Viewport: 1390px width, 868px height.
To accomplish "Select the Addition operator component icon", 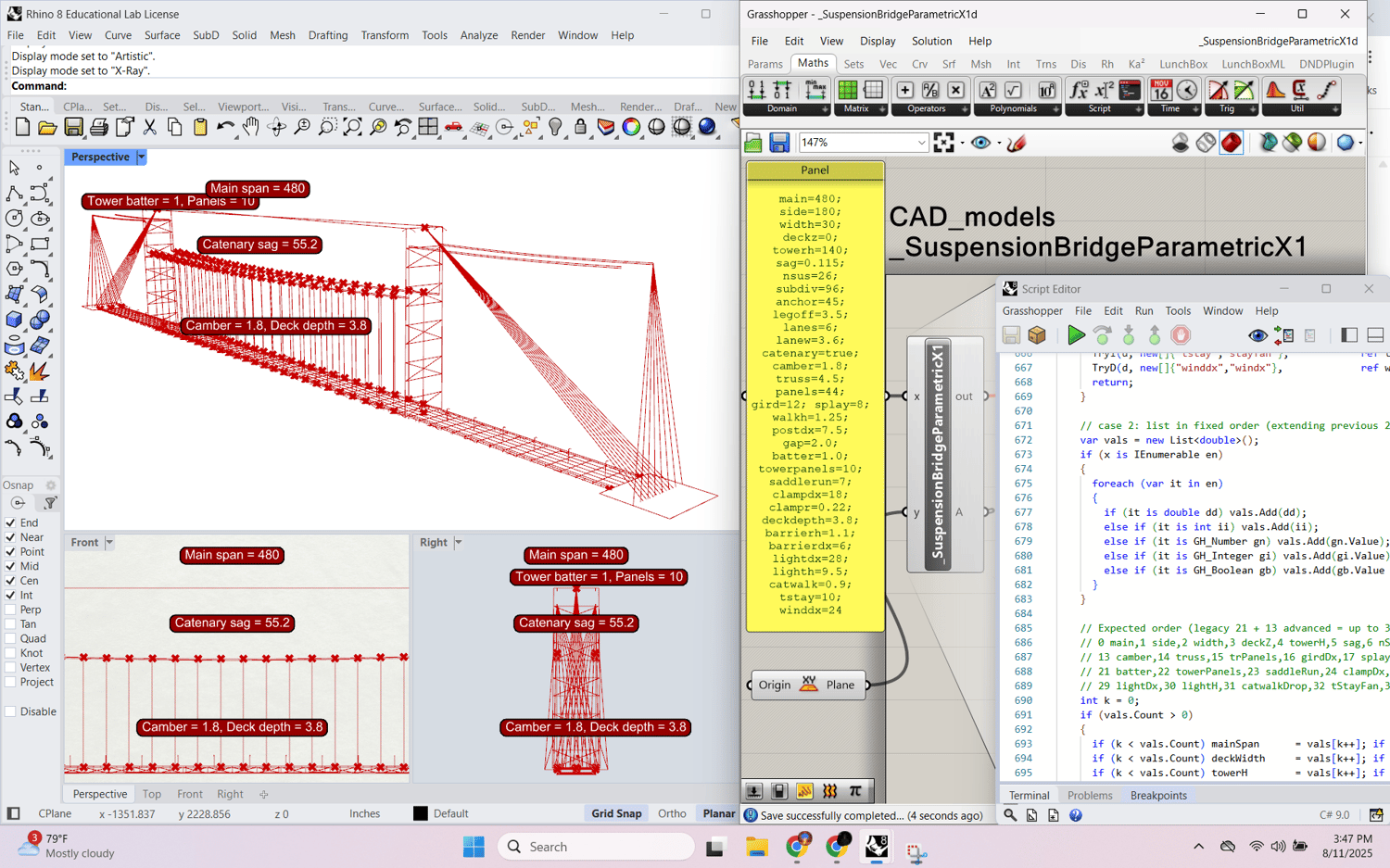I will coord(904,90).
